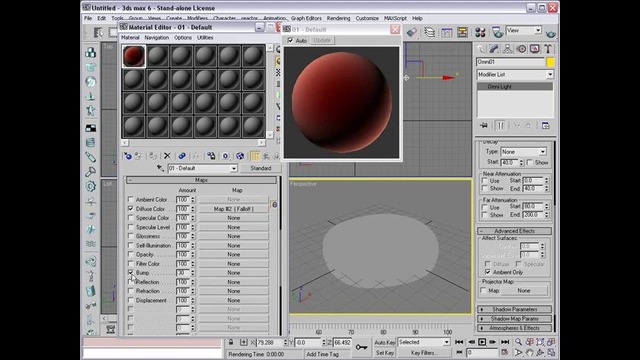Toggle the Bump map checkbox
The image size is (640, 360).
pyautogui.click(x=131, y=273)
